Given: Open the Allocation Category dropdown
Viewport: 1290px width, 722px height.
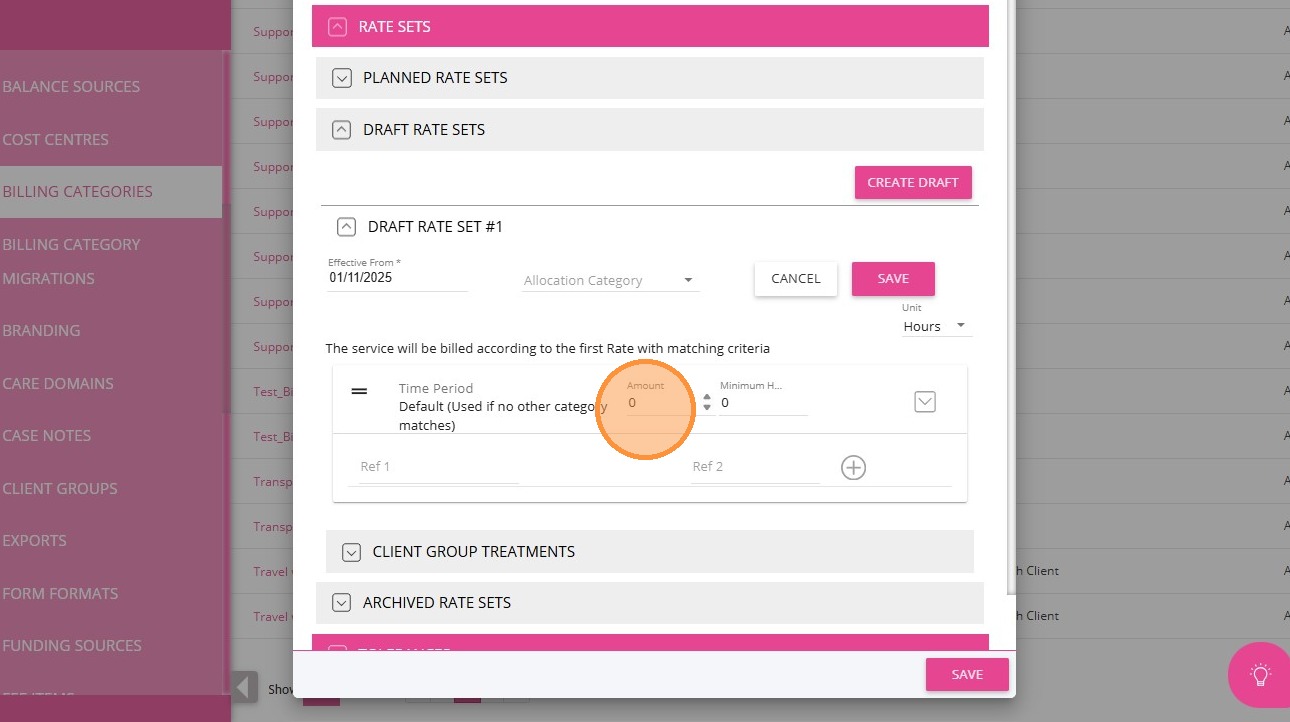Looking at the screenshot, I should point(610,280).
